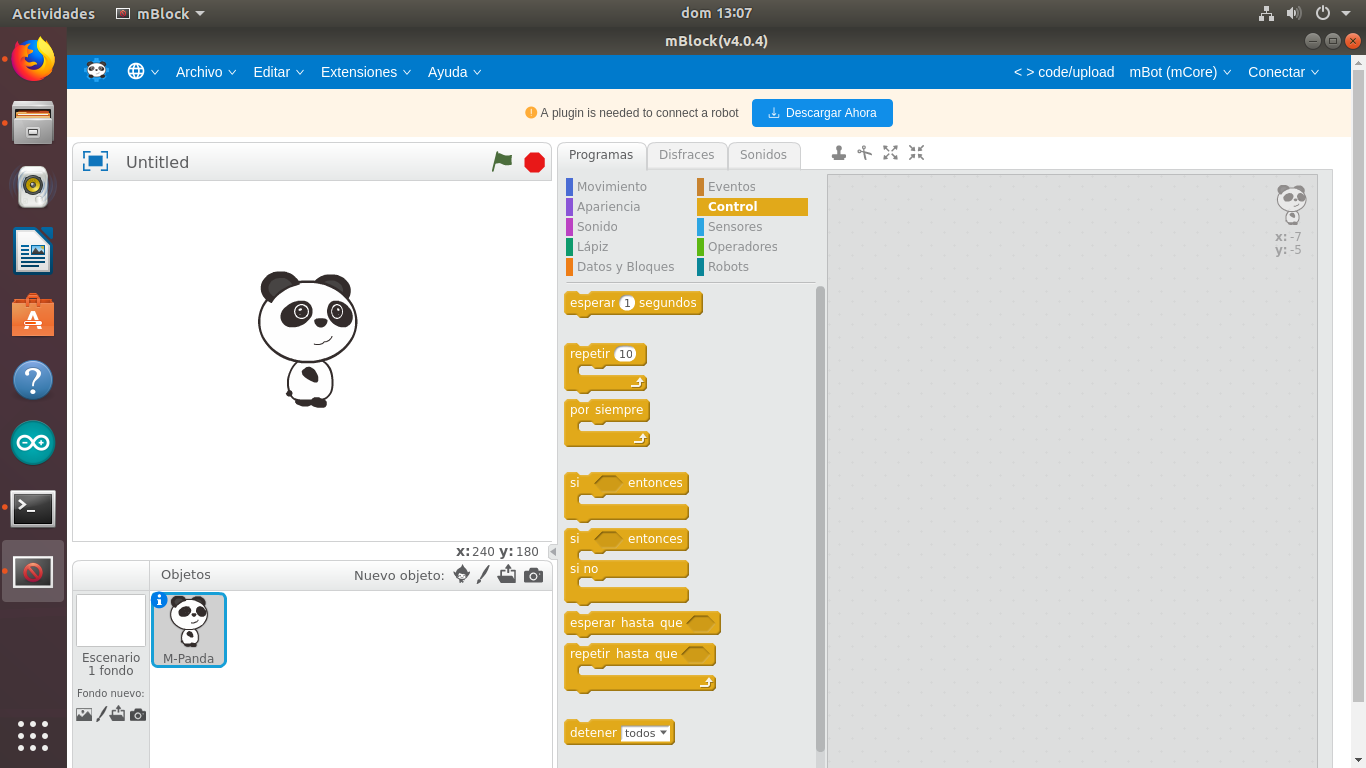This screenshot has height=768, width=1366.
Task: Click the green flag to run the program
Action: click(x=502, y=161)
